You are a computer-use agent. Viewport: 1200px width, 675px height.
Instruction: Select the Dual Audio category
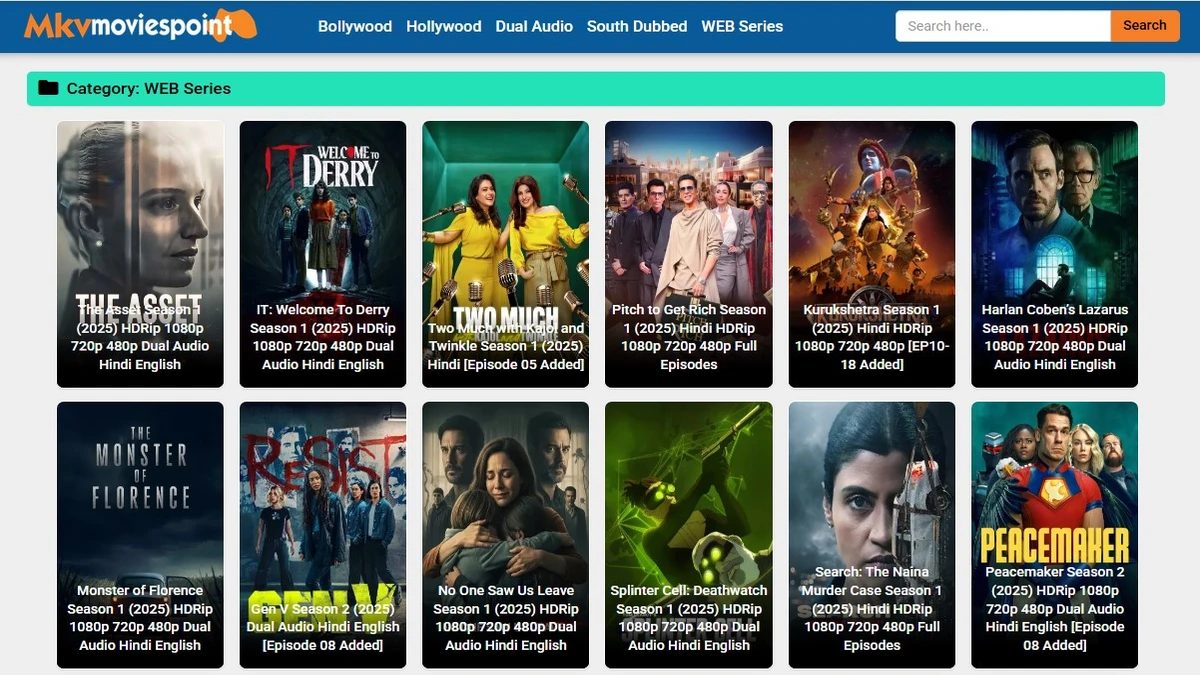pos(534,26)
